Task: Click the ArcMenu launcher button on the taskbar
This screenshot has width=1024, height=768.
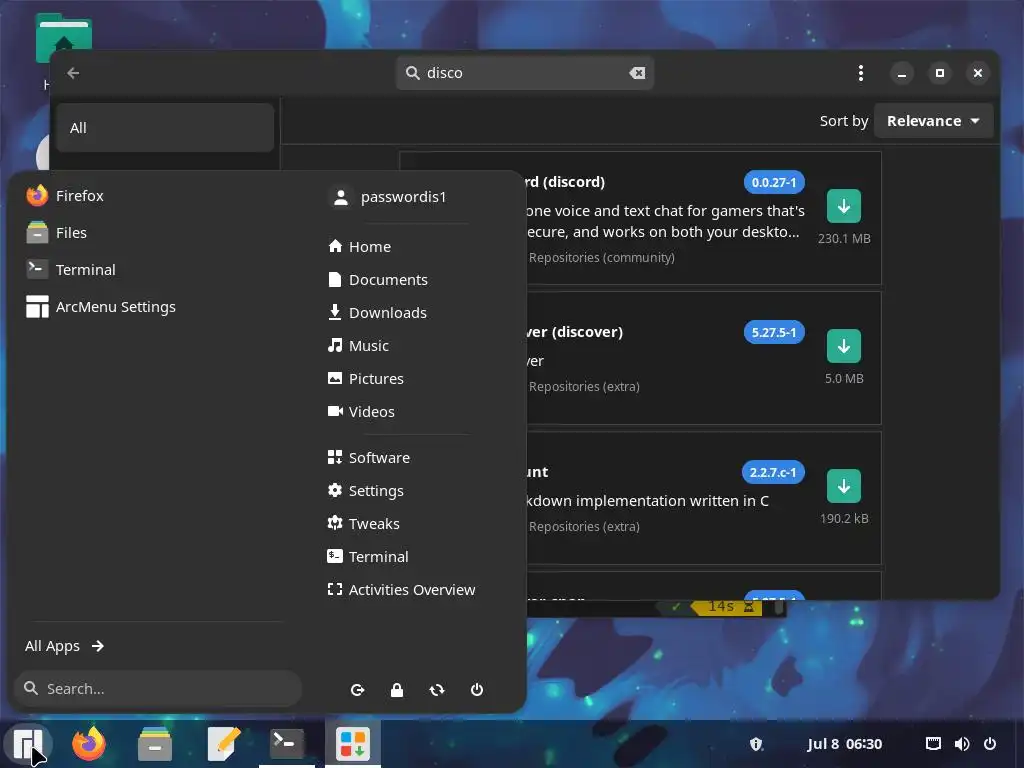Action: click(x=27, y=744)
